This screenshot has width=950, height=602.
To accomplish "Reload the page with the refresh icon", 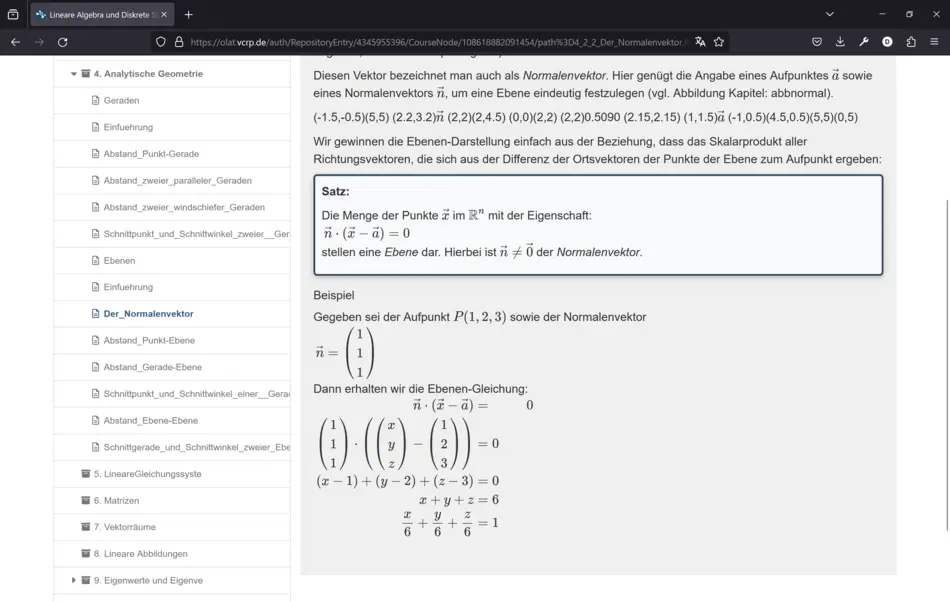I will [x=63, y=42].
